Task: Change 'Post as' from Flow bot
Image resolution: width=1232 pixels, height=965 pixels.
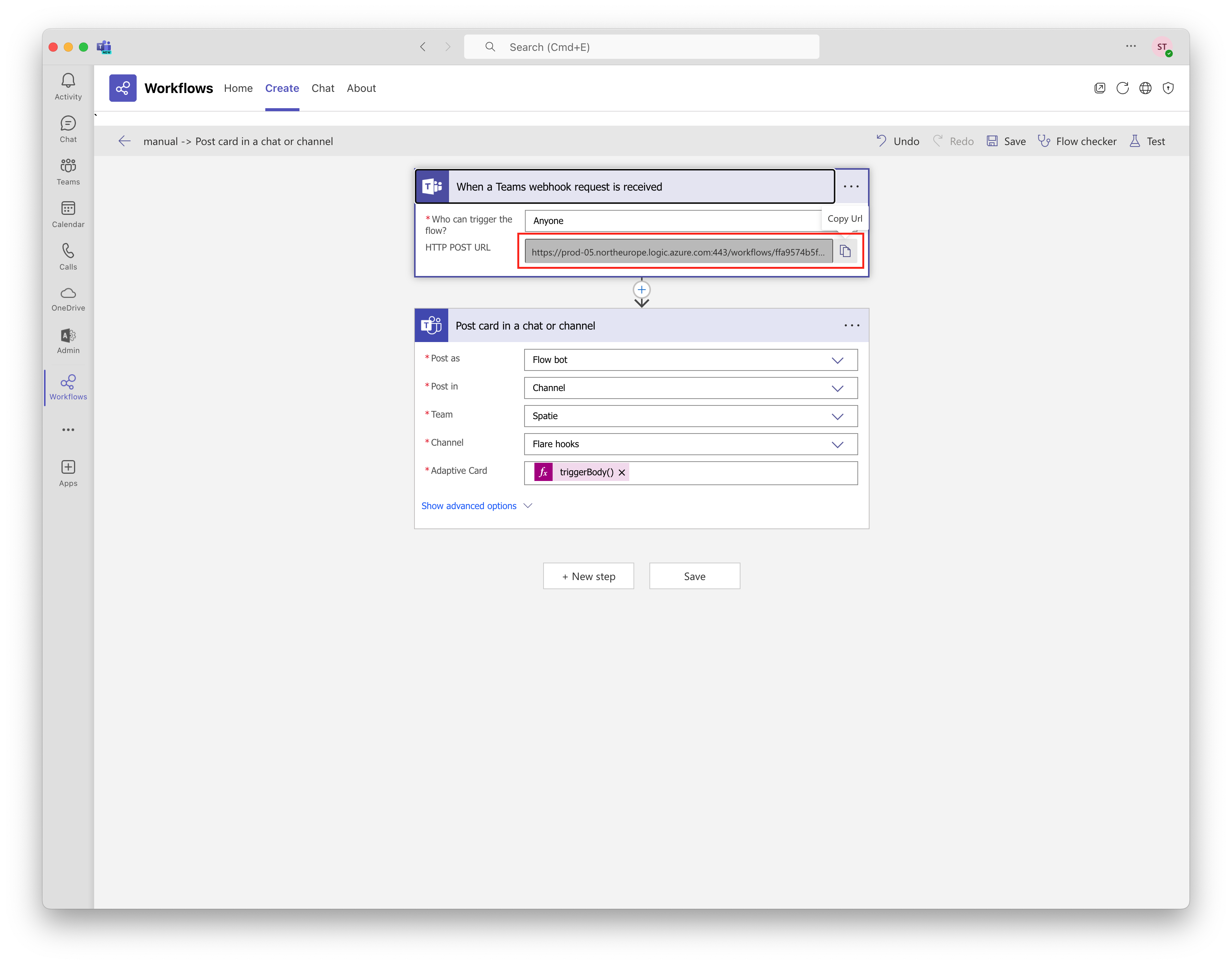Action: coord(690,360)
